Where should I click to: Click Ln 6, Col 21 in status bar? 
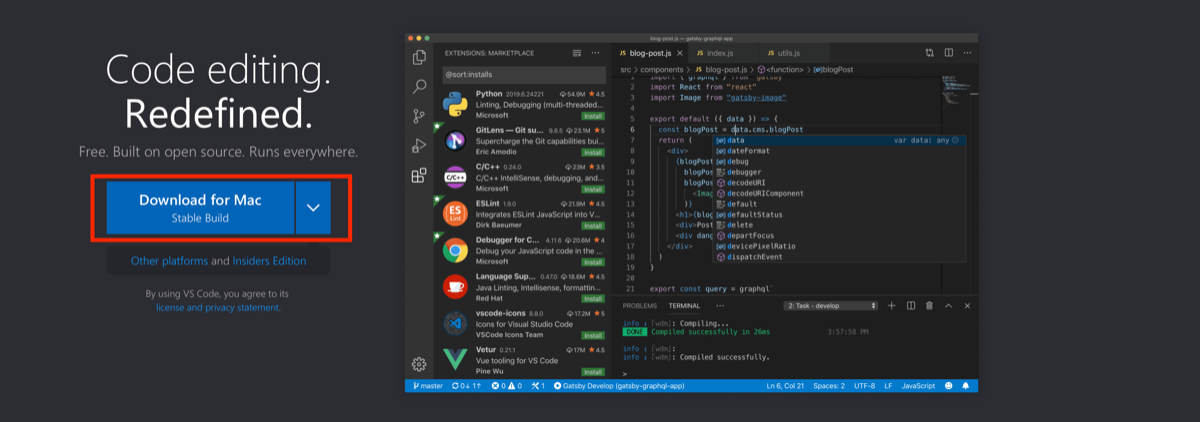click(x=785, y=385)
